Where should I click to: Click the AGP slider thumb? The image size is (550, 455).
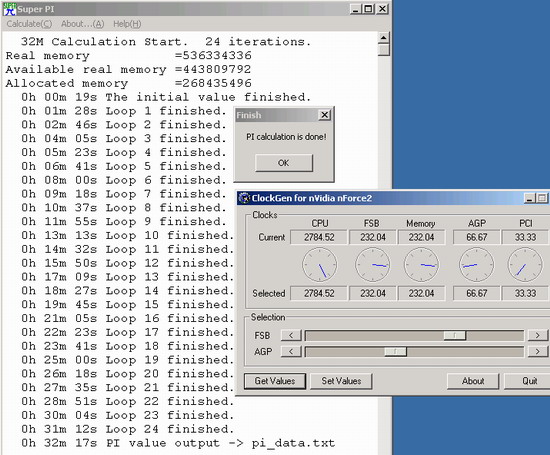pos(395,351)
